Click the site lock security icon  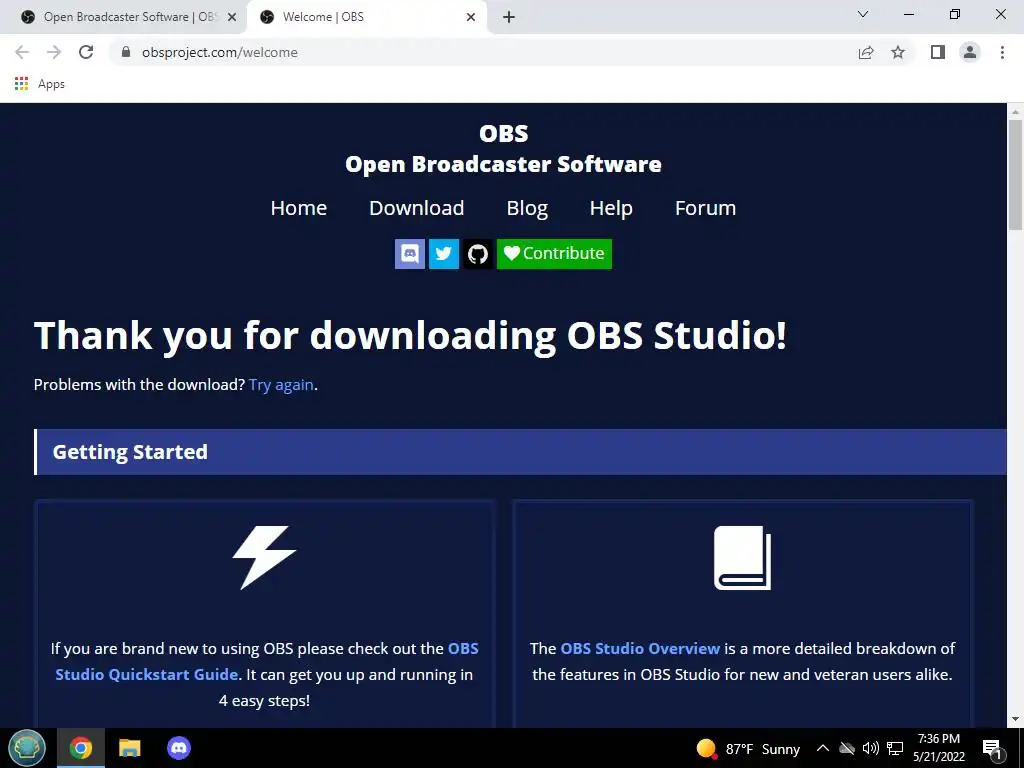click(x=126, y=52)
